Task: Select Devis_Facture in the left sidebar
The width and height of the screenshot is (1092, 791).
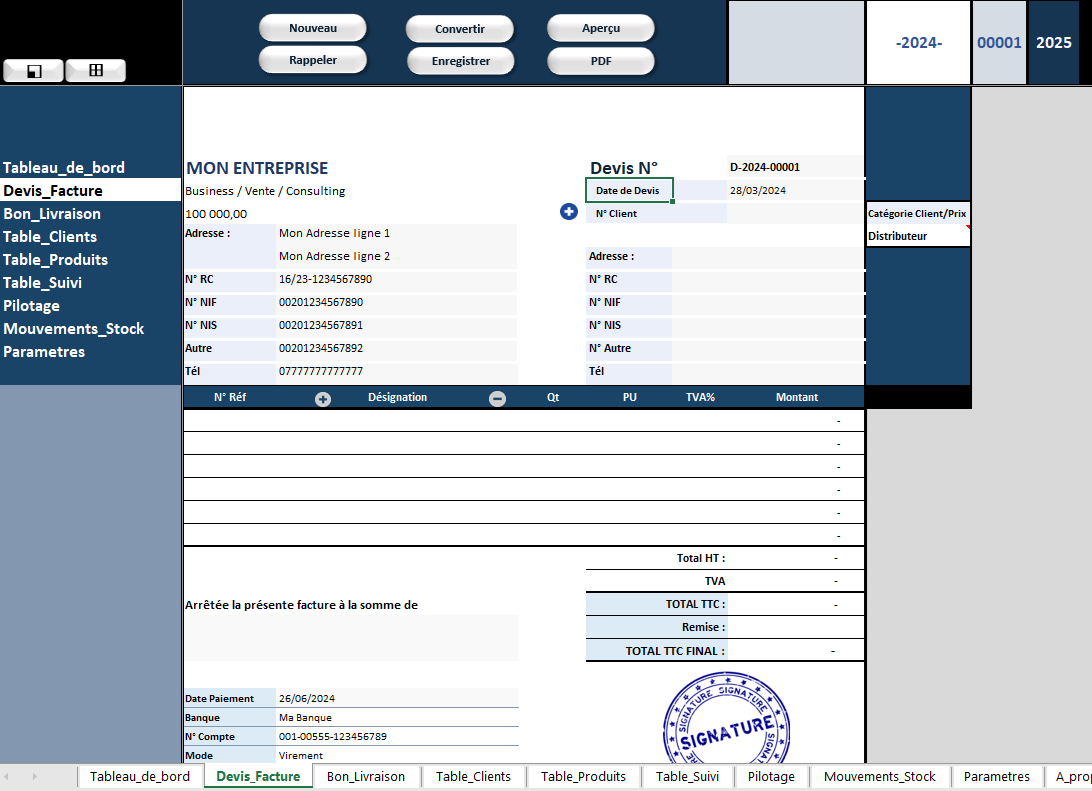Action: point(91,190)
